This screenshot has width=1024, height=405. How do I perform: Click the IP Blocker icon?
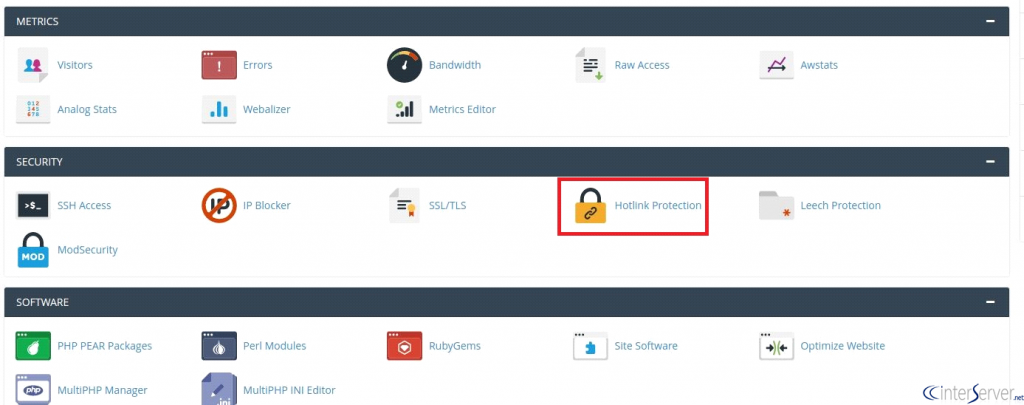click(x=219, y=205)
